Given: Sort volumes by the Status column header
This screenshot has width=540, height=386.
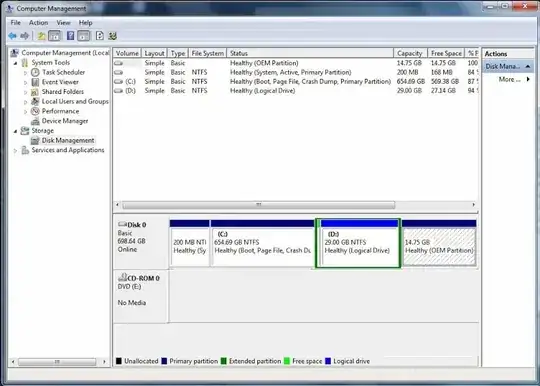Looking at the screenshot, I should 310,53.
